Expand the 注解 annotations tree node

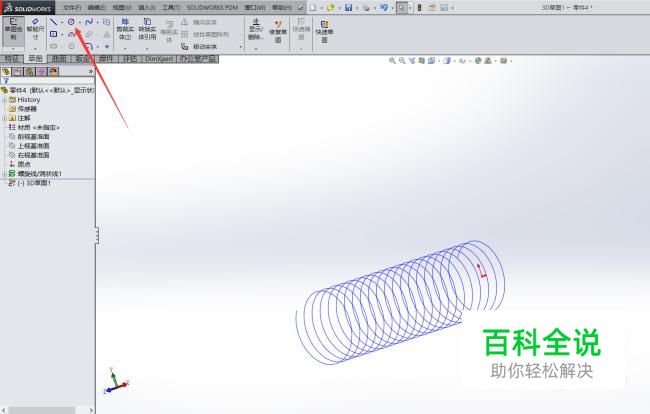coord(4,119)
